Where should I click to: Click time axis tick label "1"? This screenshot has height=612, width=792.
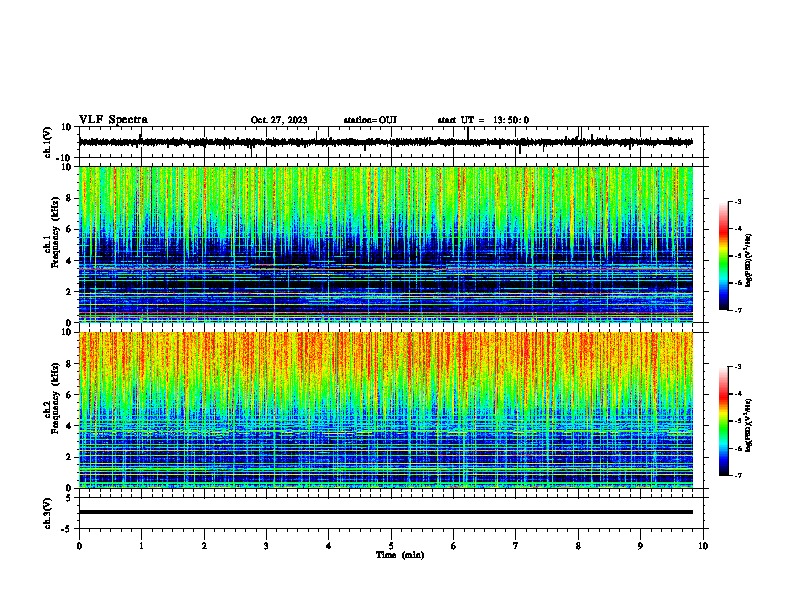pos(141,546)
